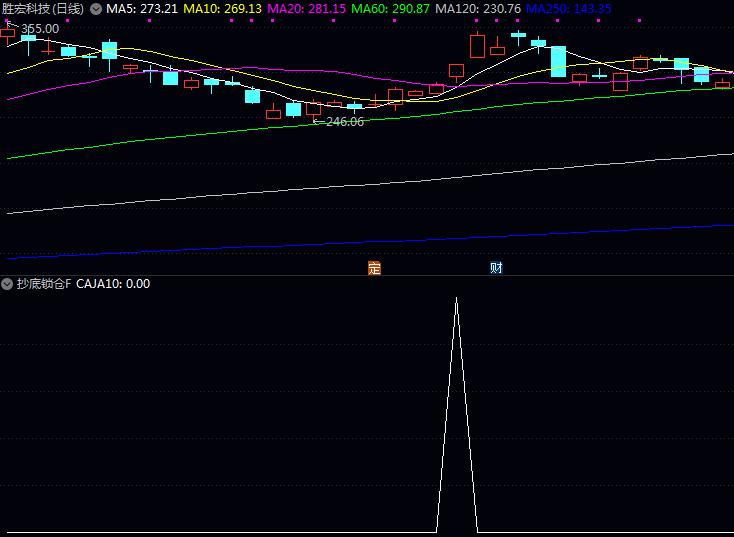Click the orange 定 event marker icon

pyautogui.click(x=375, y=268)
